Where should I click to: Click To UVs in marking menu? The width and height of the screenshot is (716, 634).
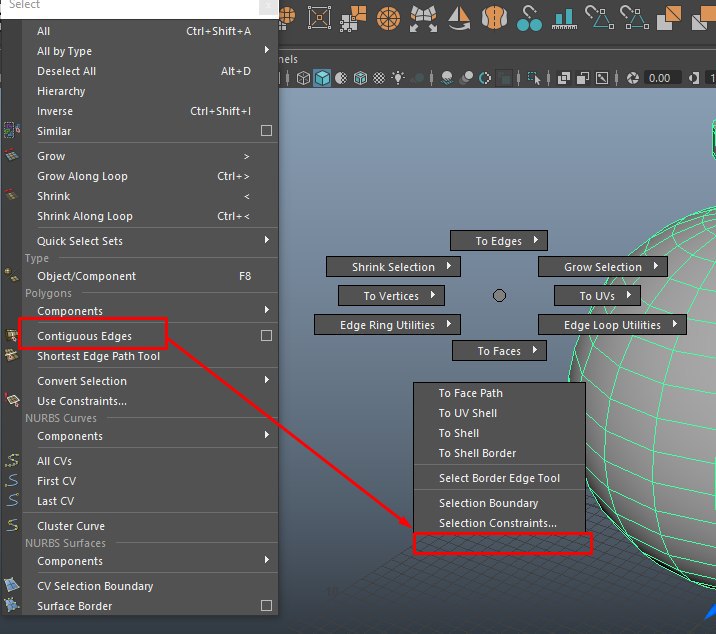tap(597, 296)
